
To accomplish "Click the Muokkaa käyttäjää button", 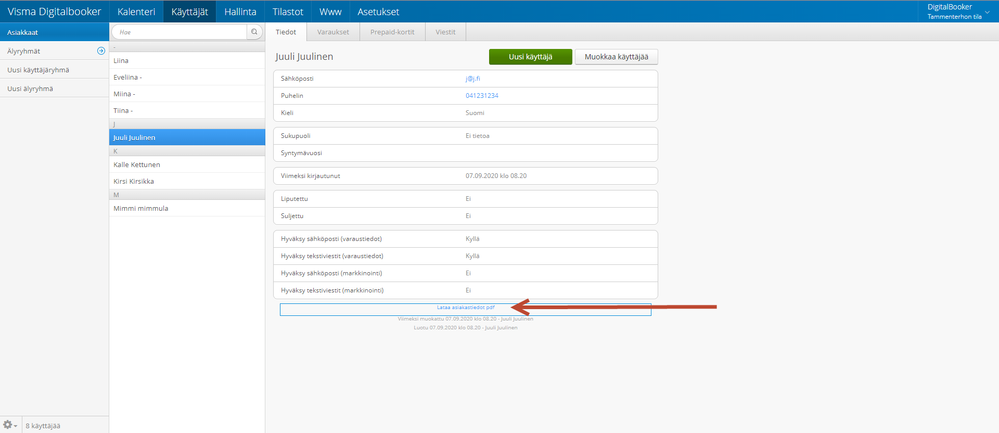I will [x=616, y=57].
